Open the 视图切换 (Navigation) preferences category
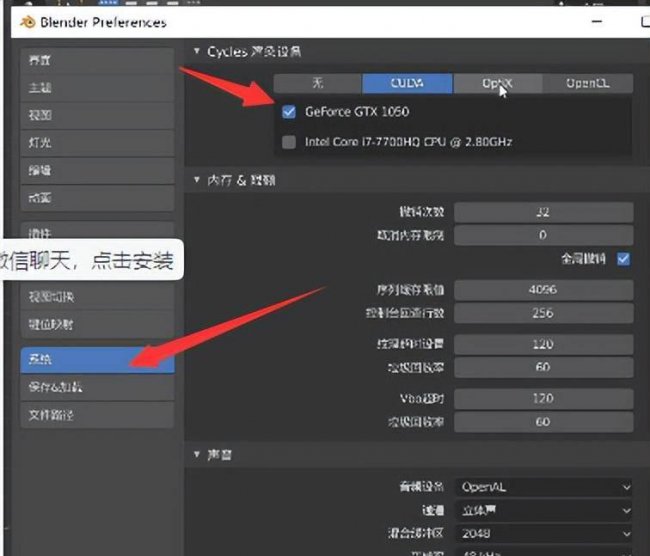Viewport: 650px width, 556px height. [x=97, y=297]
